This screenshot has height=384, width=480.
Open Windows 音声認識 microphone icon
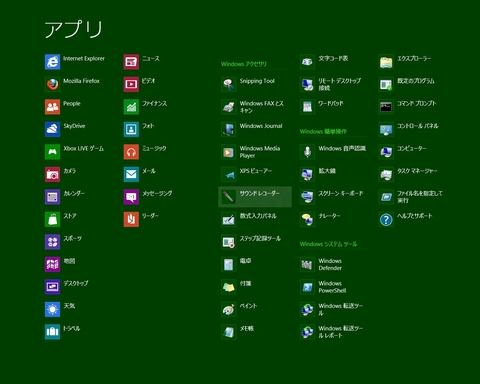[307, 152]
